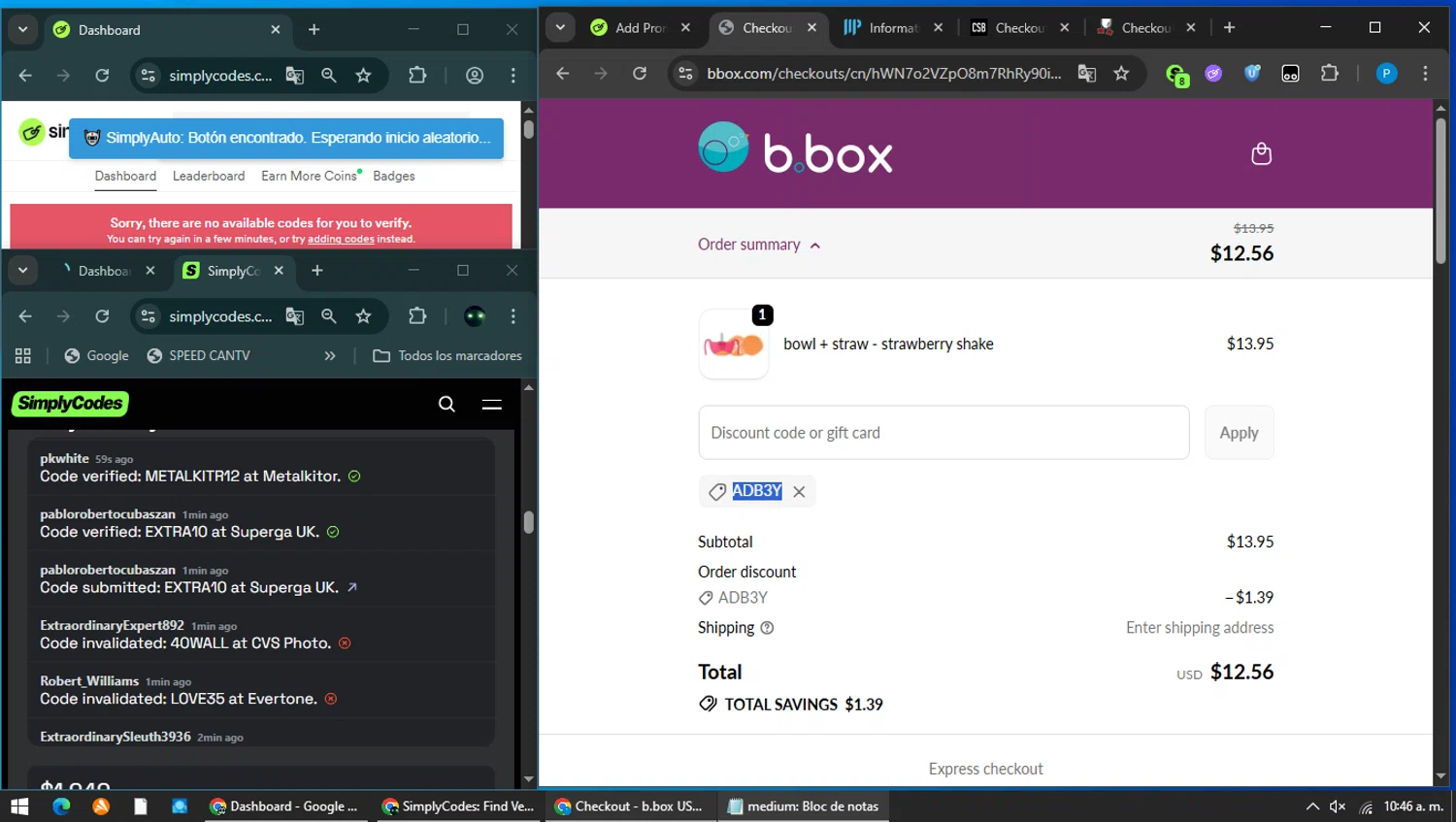Click the SimplyCodes feed scrollbar thumb

(x=528, y=522)
